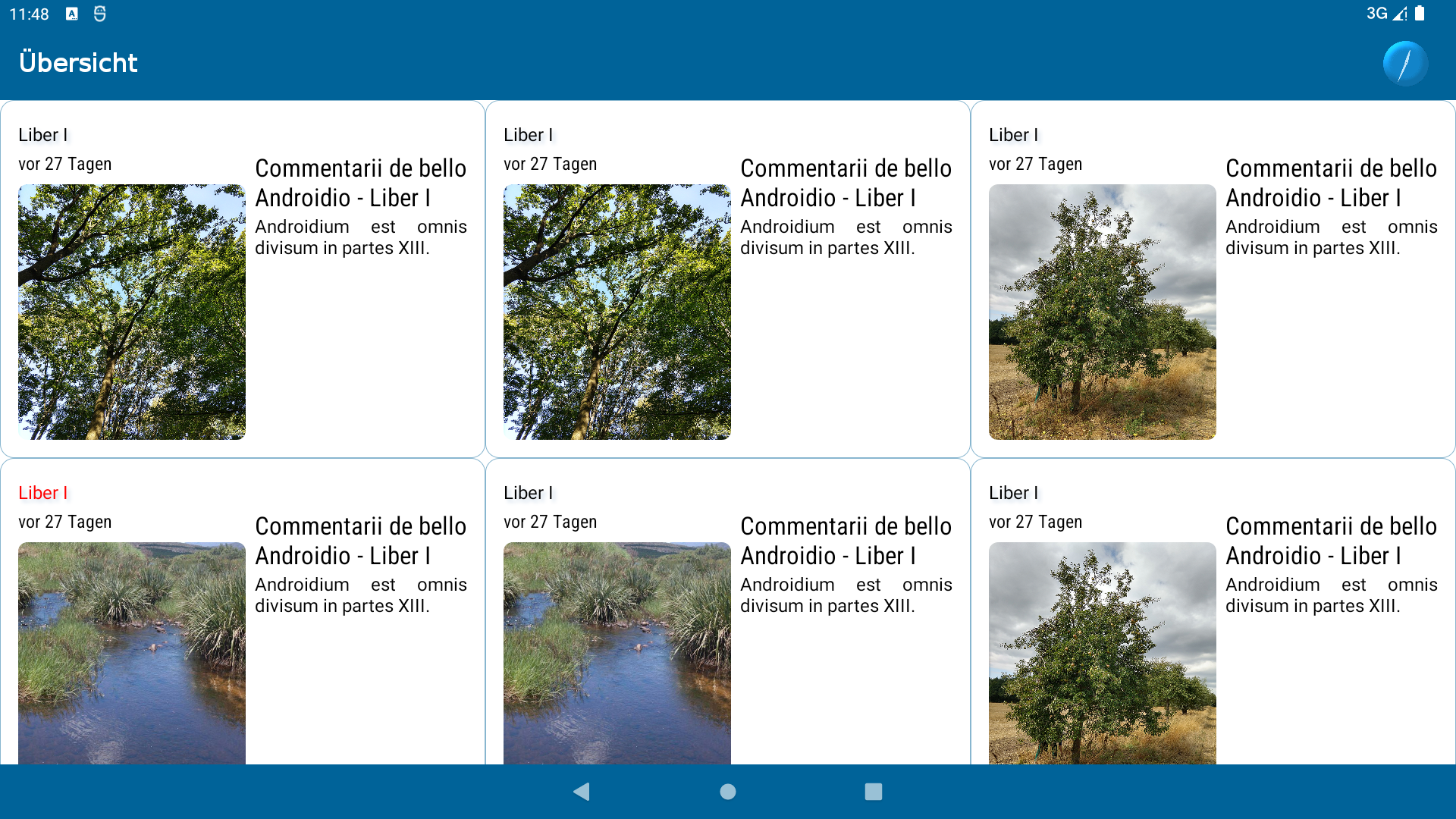The width and height of the screenshot is (1456, 819).
Task: Open the top-right lone tree photo
Action: click(1103, 312)
